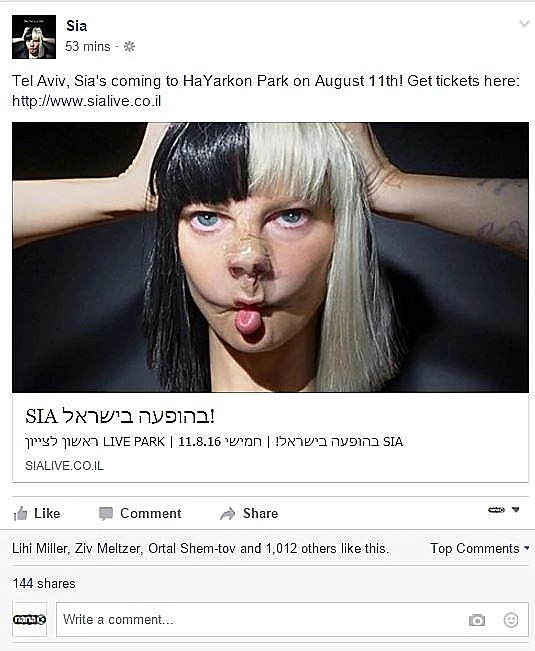Open the emoji smiley picker
The width and height of the screenshot is (535, 651).
click(511, 620)
